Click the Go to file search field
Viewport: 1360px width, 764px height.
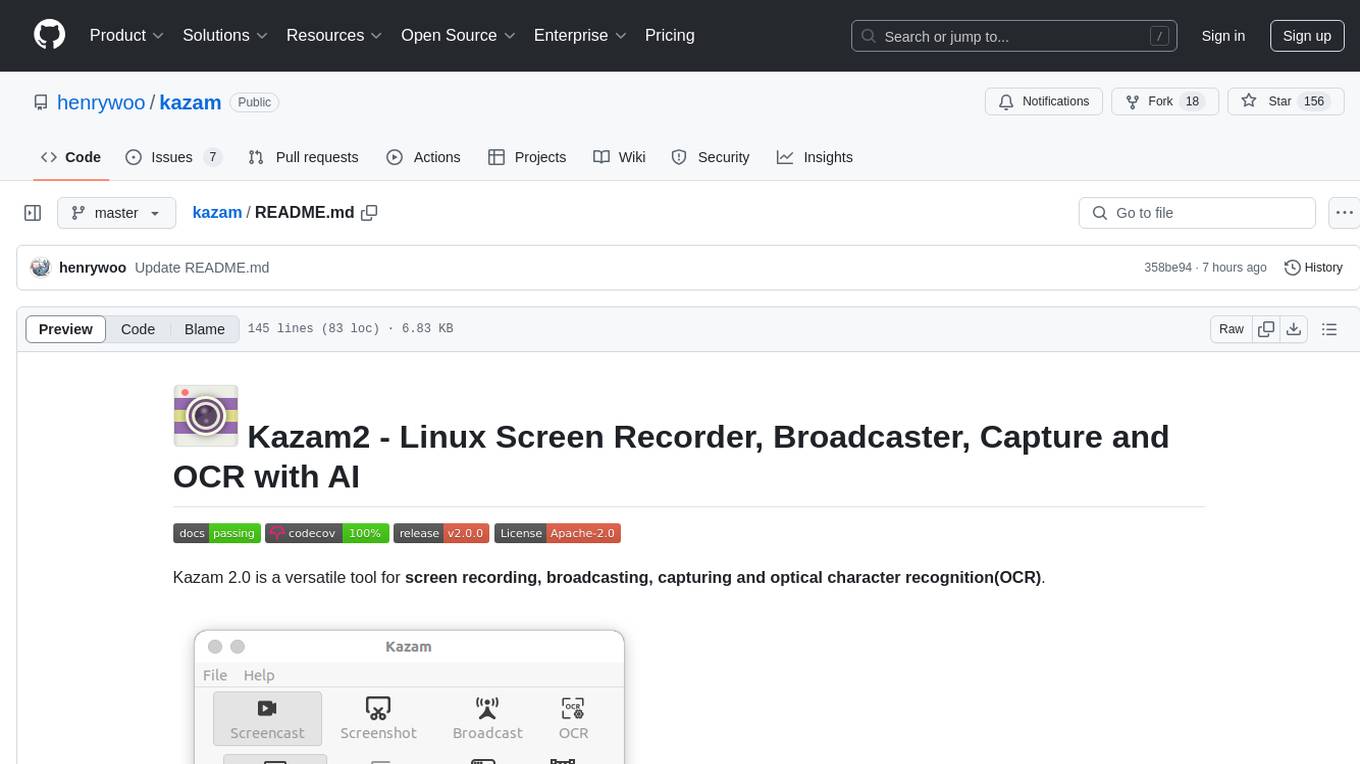coord(1197,213)
